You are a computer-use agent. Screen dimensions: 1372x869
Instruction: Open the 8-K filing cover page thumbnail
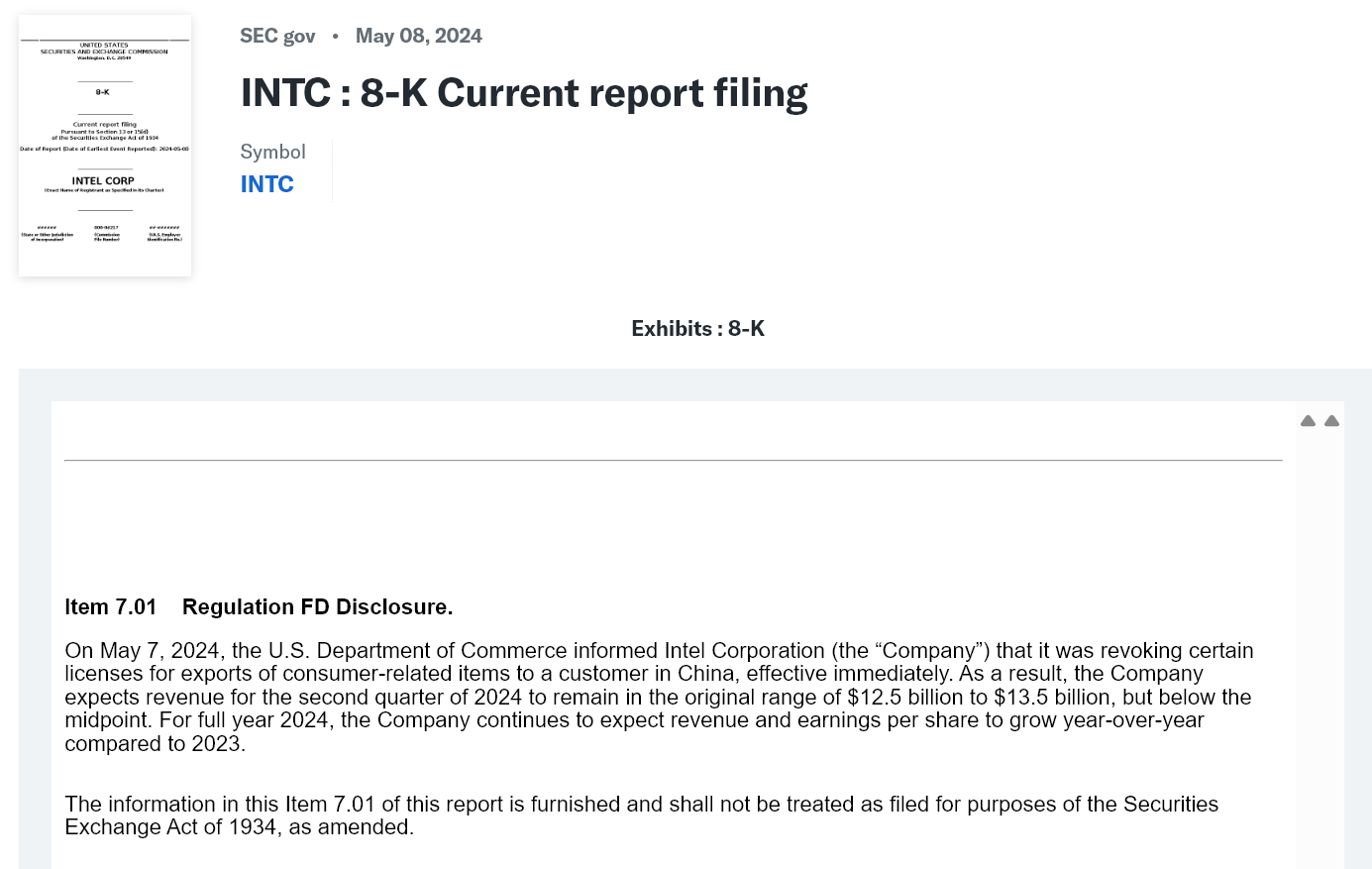pos(105,146)
